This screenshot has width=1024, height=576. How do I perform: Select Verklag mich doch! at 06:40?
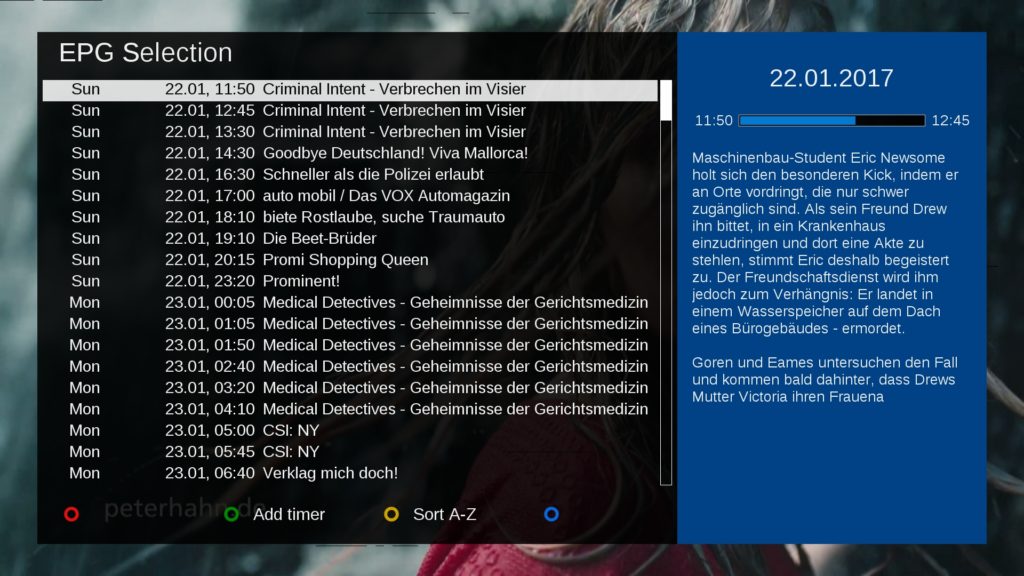pyautogui.click(x=350, y=473)
